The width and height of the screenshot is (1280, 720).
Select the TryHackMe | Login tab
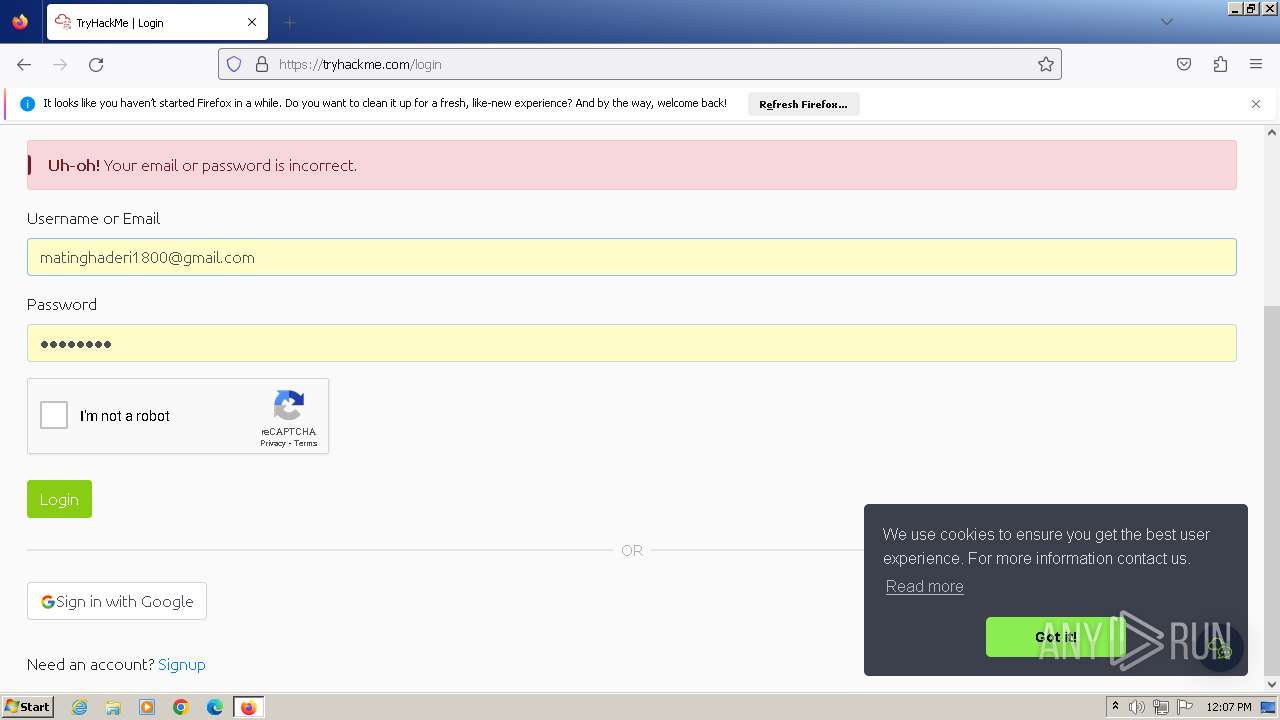point(157,22)
